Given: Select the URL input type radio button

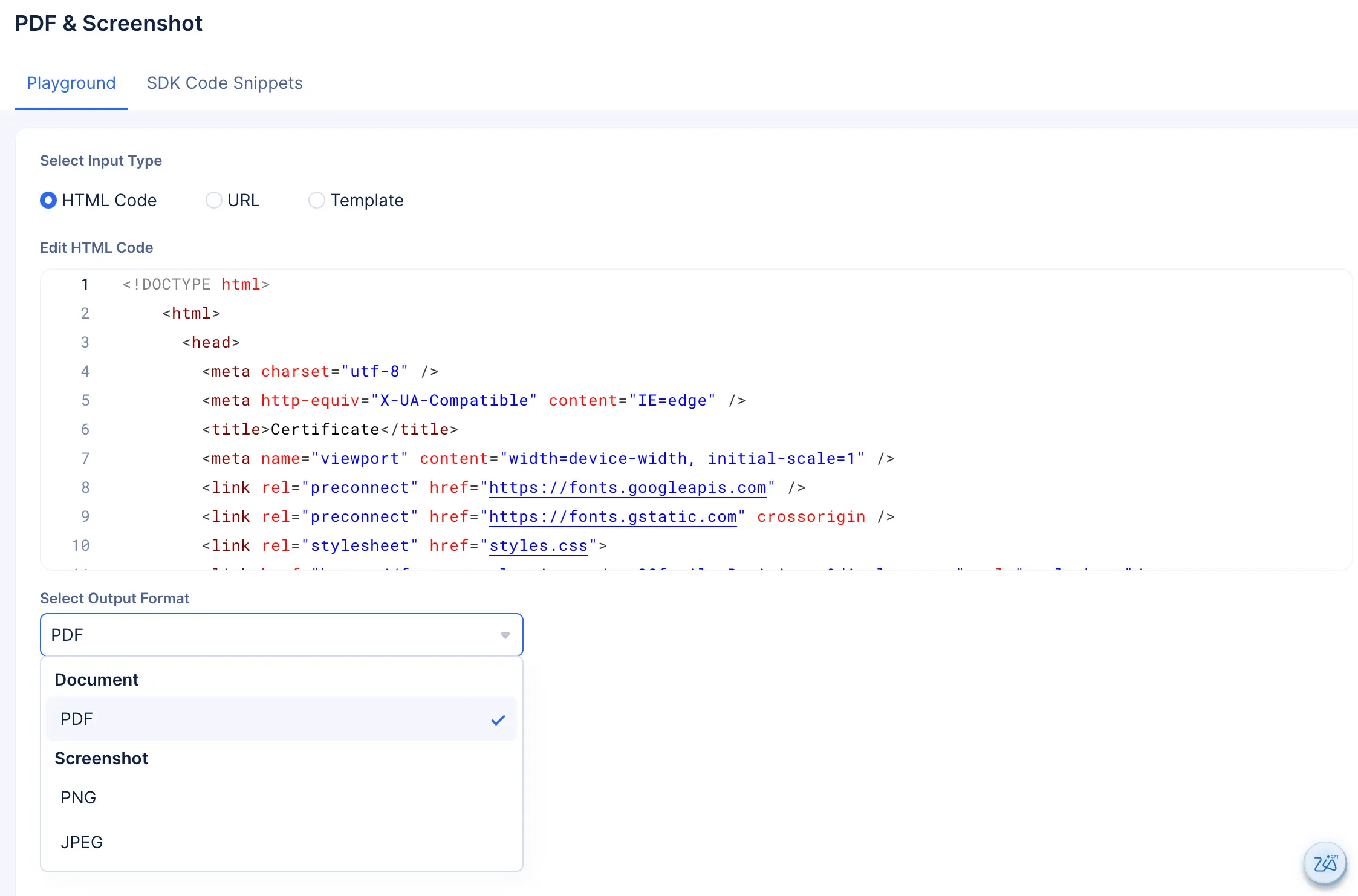Looking at the screenshot, I should click(213, 200).
